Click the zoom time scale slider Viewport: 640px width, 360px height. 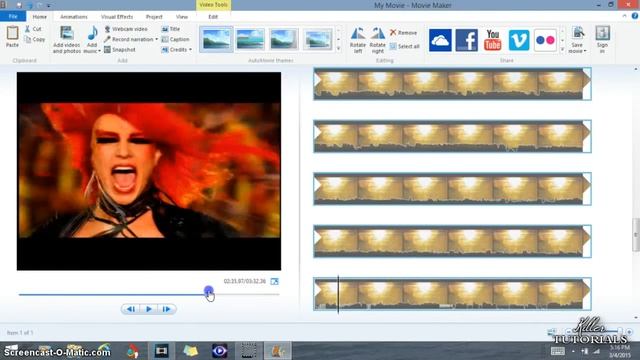point(619,332)
